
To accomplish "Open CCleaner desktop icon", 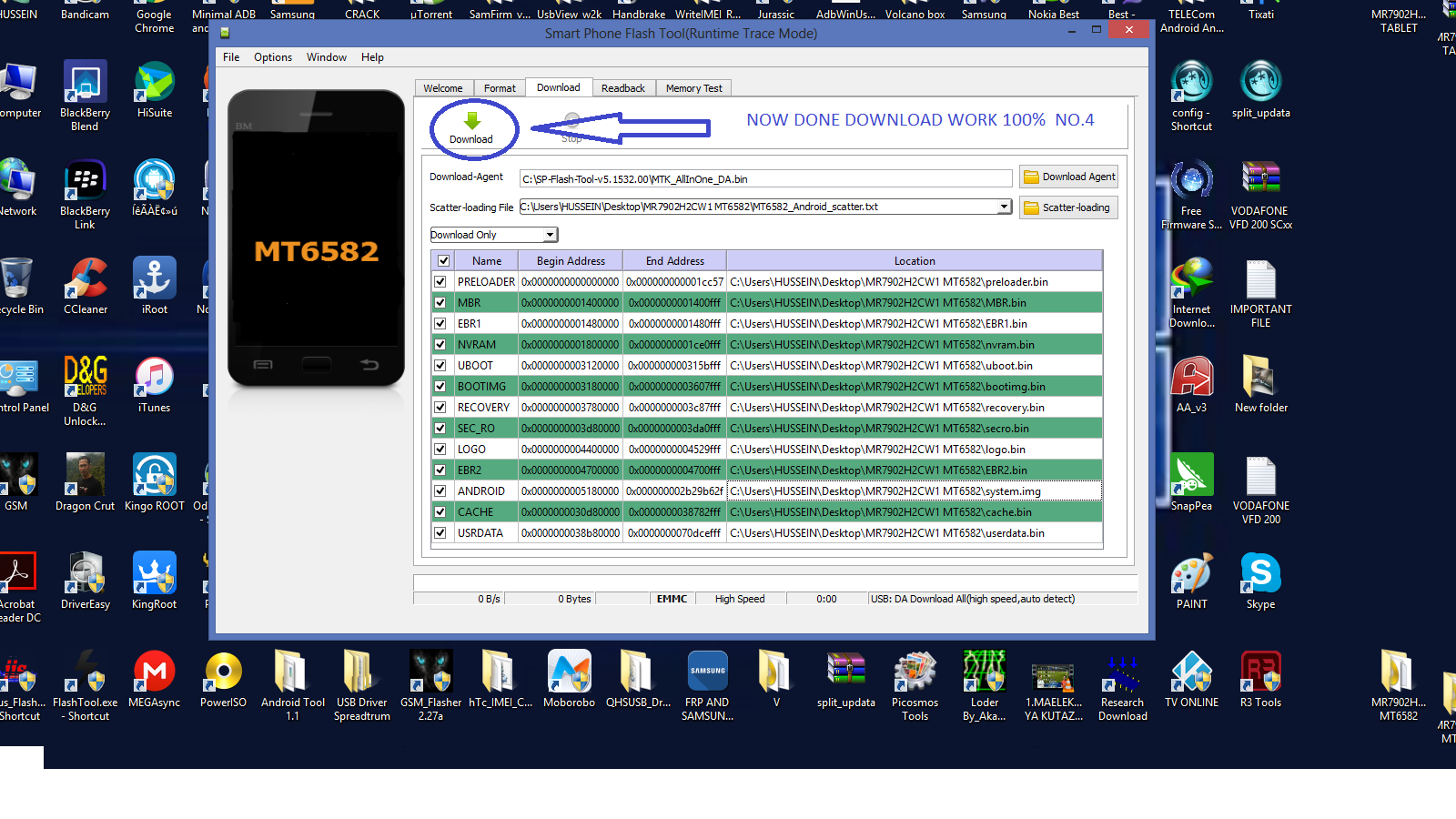I will coord(86,286).
